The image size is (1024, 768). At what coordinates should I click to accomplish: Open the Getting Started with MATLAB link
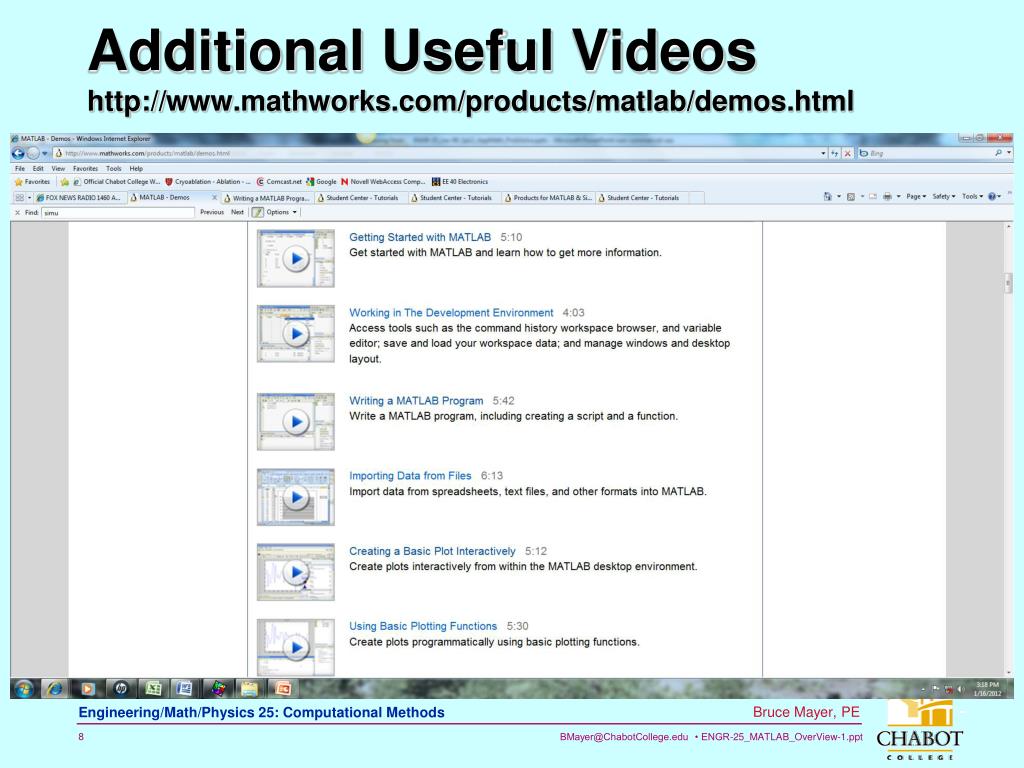point(420,237)
